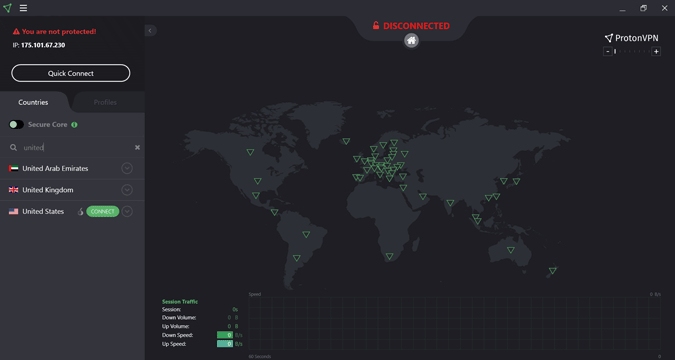Select the Canada server marker on map
The width and height of the screenshot is (675, 360).
250,152
